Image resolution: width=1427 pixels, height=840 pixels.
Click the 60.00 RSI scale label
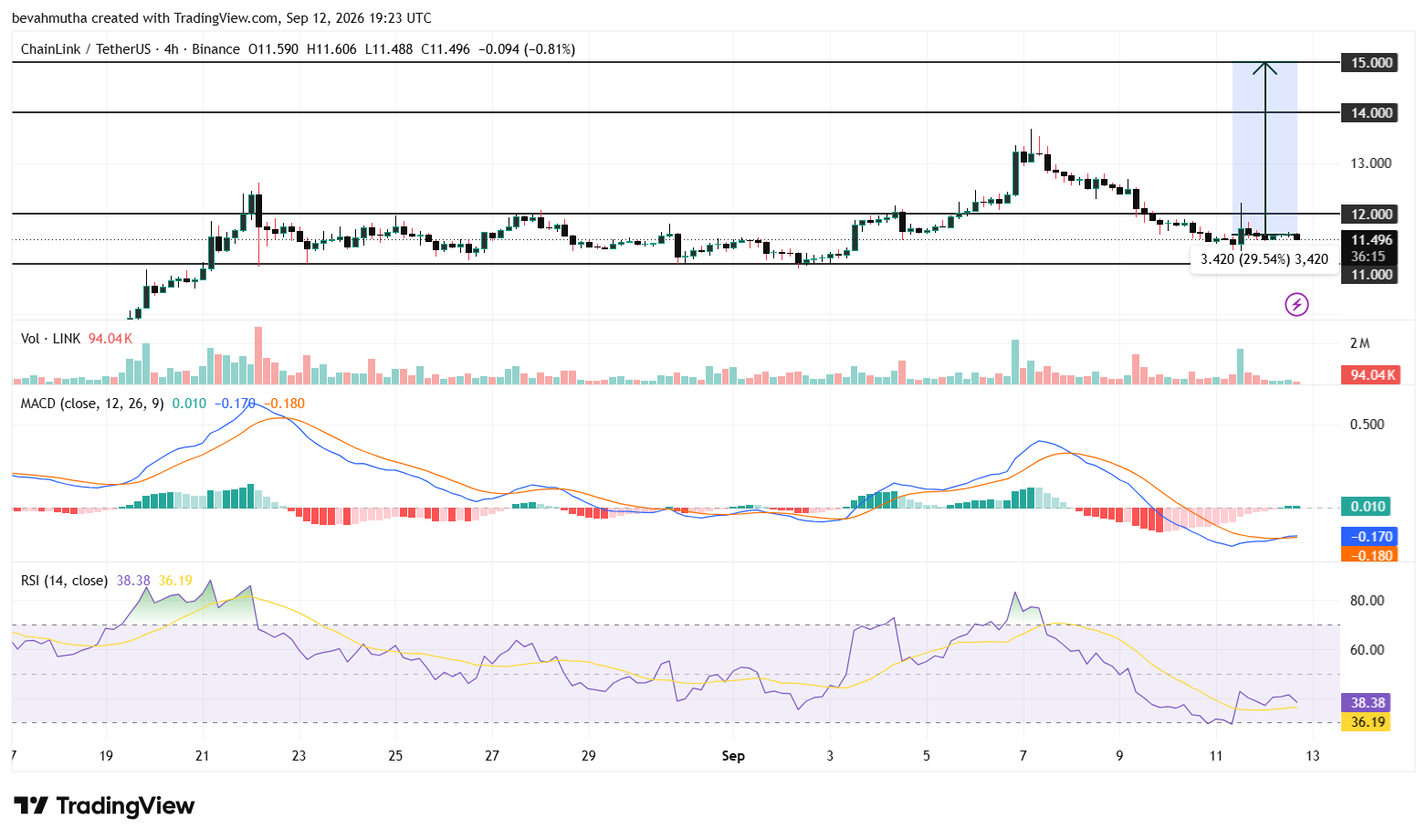click(1368, 650)
